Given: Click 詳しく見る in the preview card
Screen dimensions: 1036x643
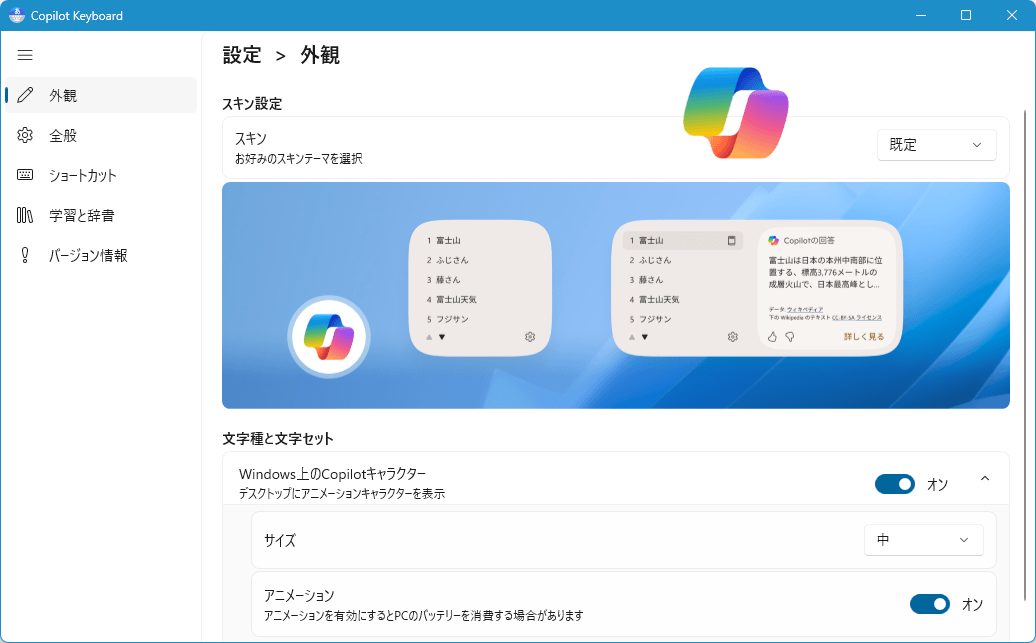Looking at the screenshot, I should 863,337.
